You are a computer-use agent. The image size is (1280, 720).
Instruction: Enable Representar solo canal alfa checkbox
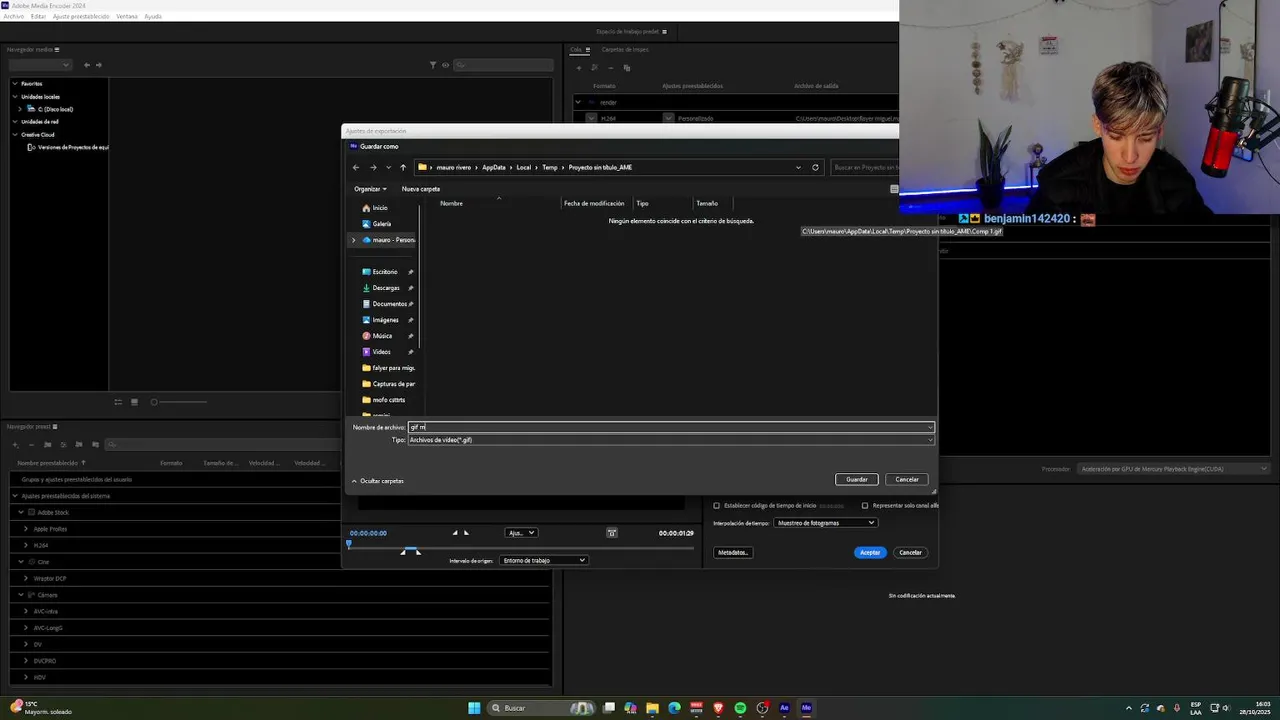pos(865,506)
